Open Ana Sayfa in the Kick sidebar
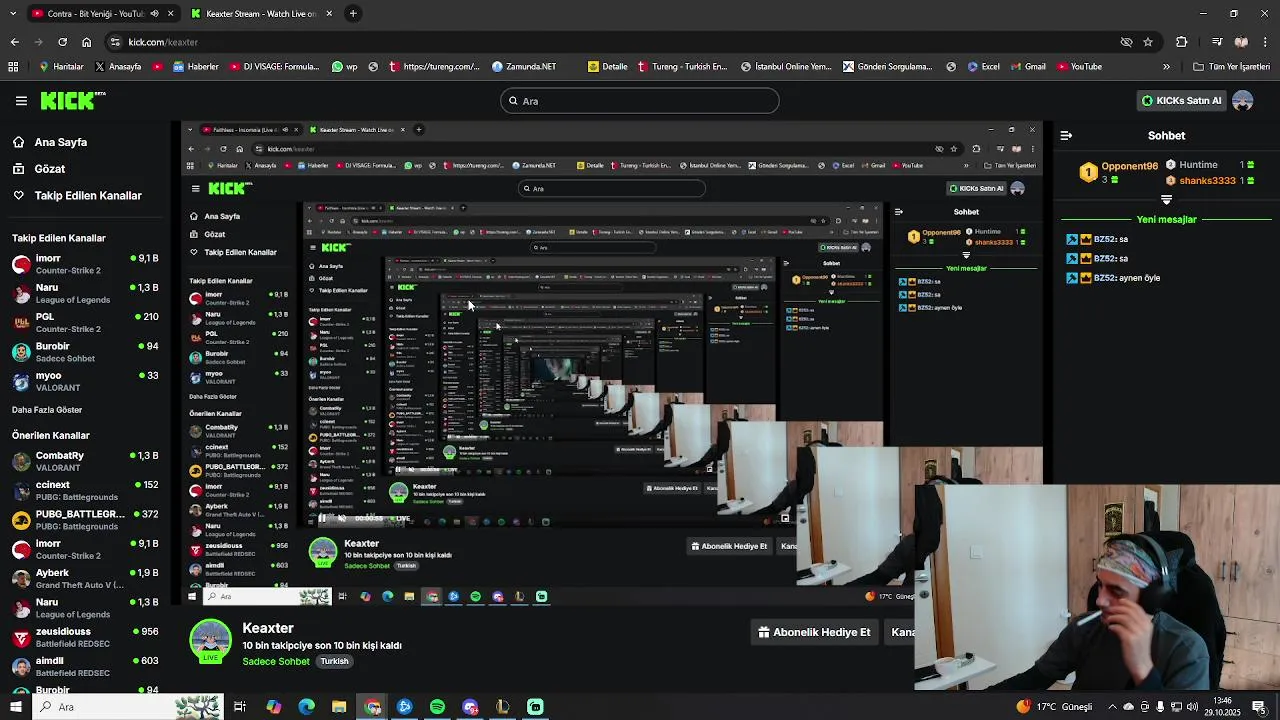 pyautogui.click(x=60, y=142)
